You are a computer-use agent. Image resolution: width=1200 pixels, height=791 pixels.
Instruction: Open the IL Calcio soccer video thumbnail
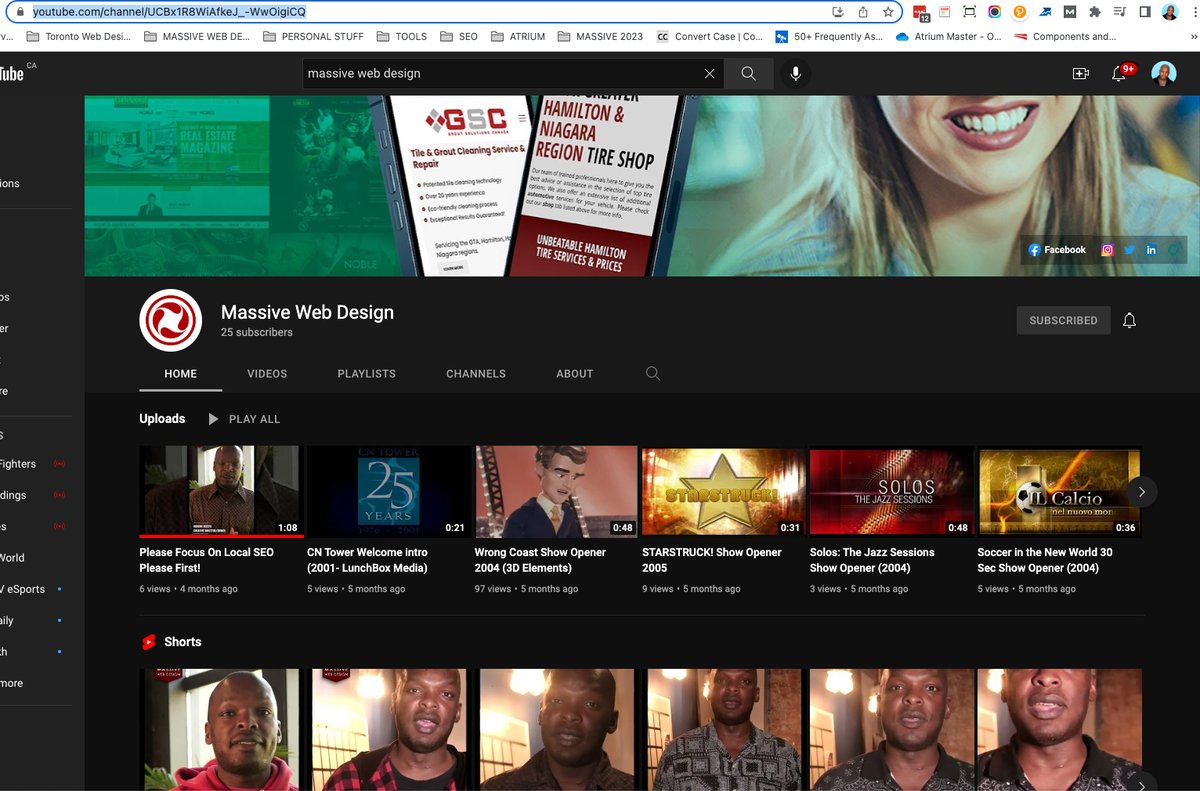click(1059, 492)
